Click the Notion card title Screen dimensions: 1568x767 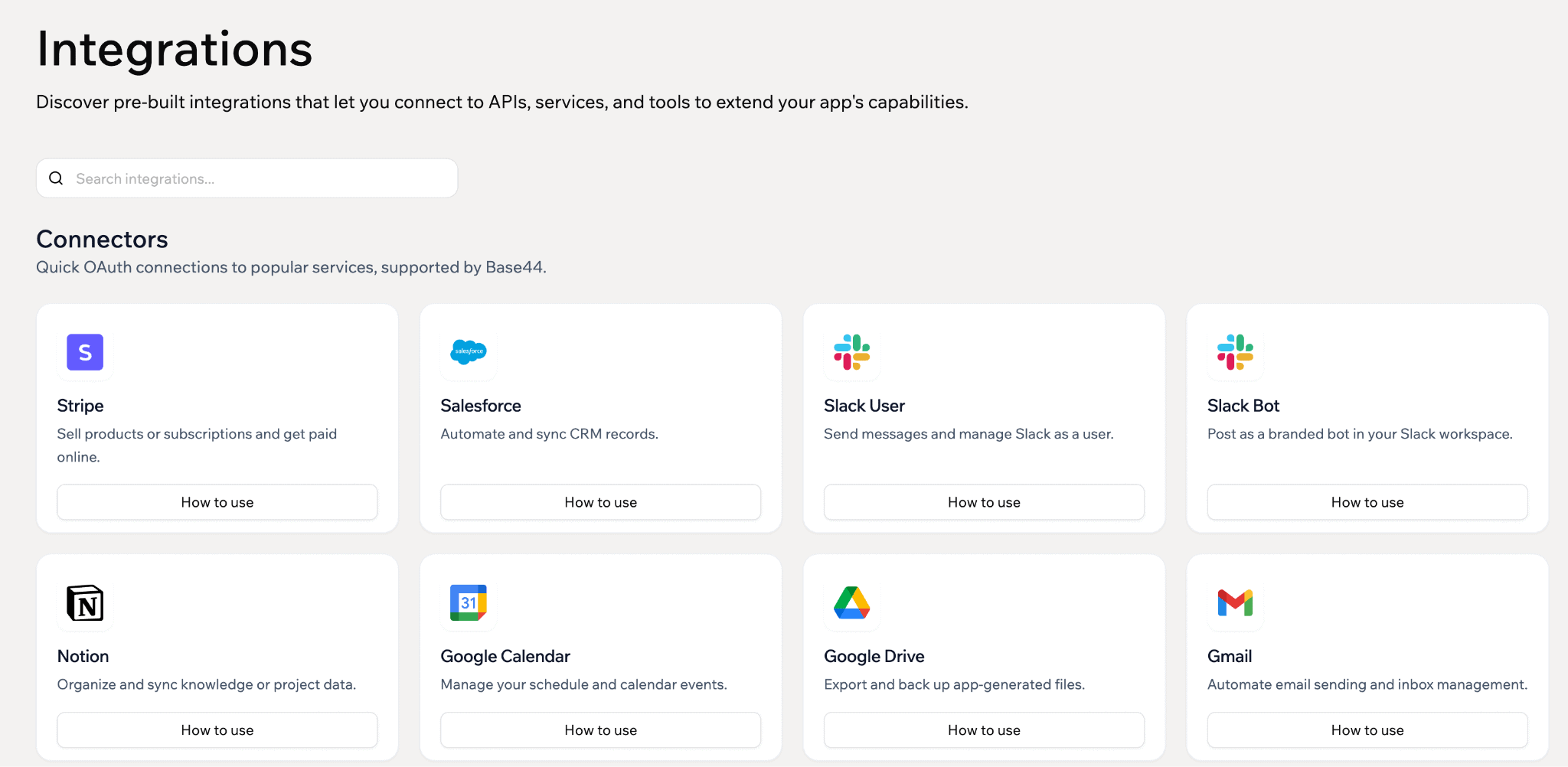83,656
